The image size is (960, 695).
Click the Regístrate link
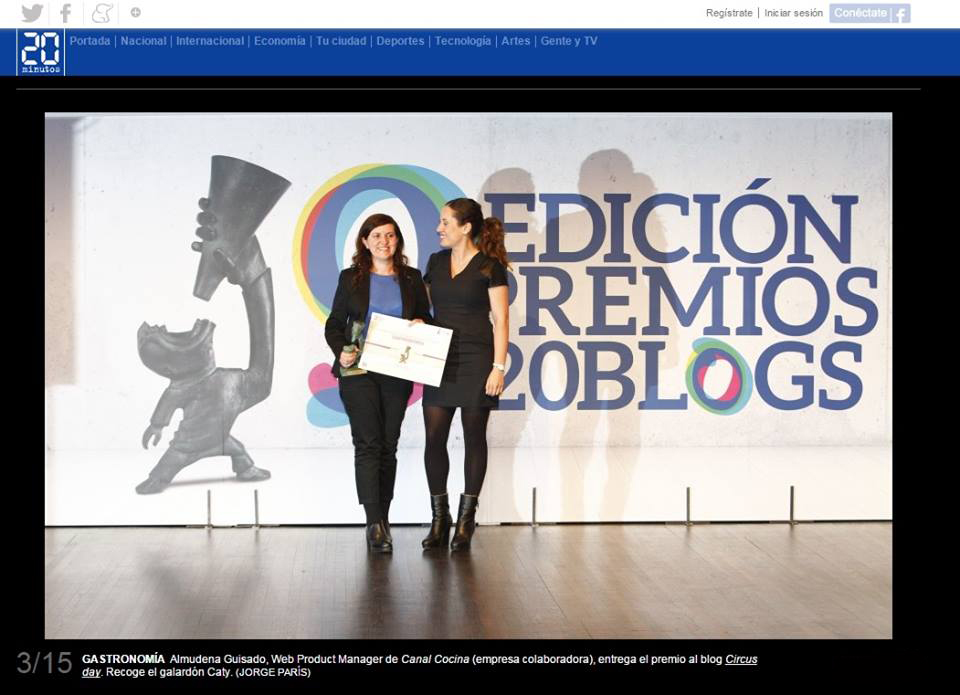click(729, 13)
